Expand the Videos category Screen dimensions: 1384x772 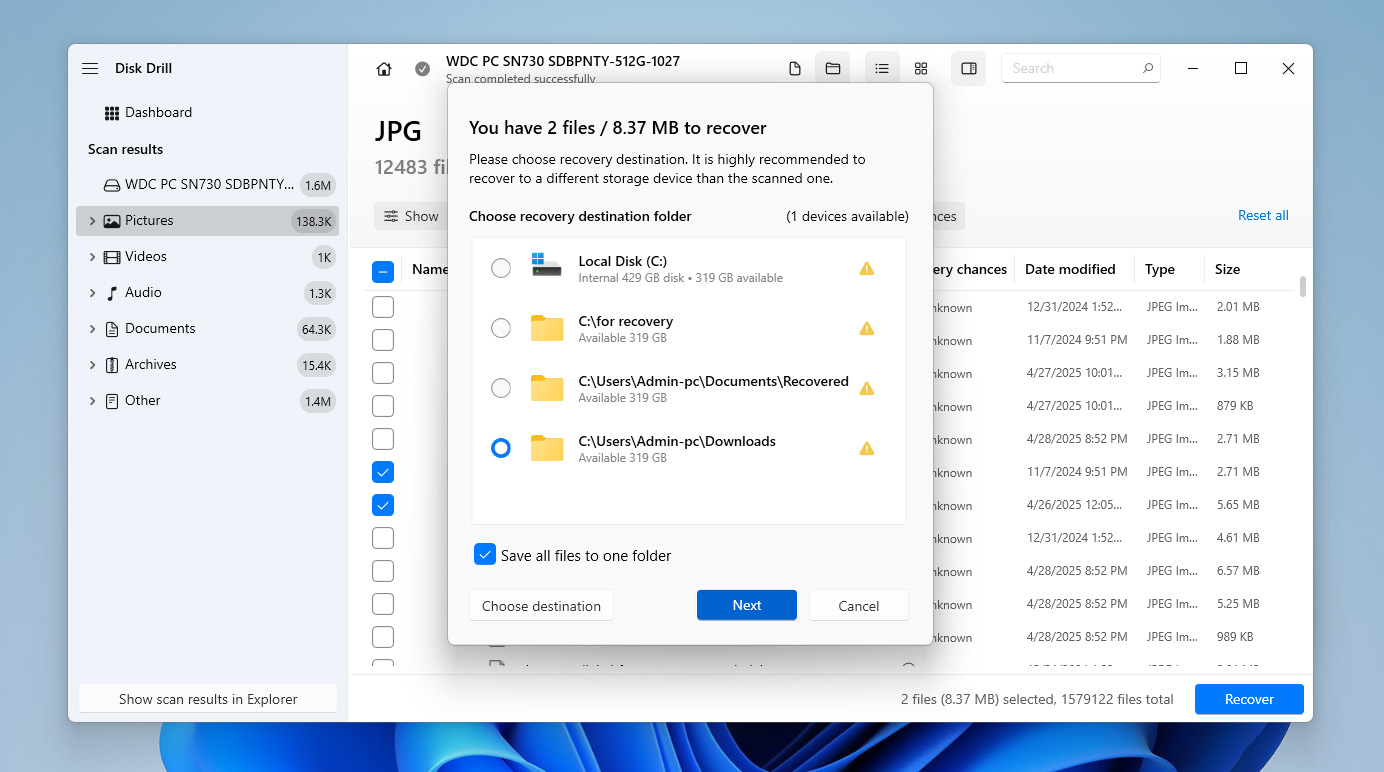click(x=92, y=257)
